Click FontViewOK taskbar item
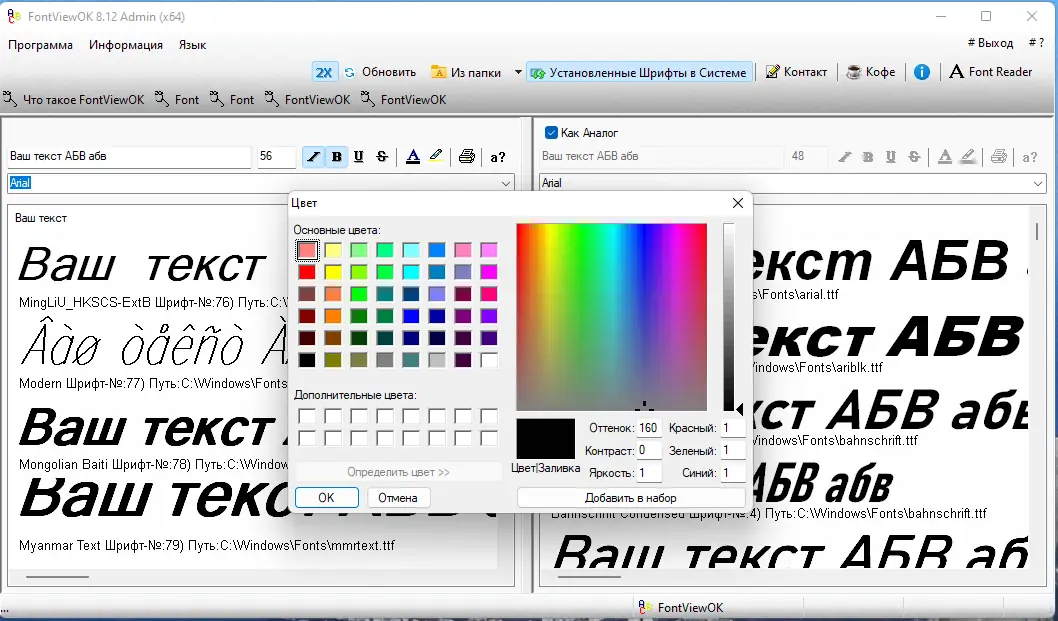Image resolution: width=1058 pixels, height=621 pixels. coord(681,608)
